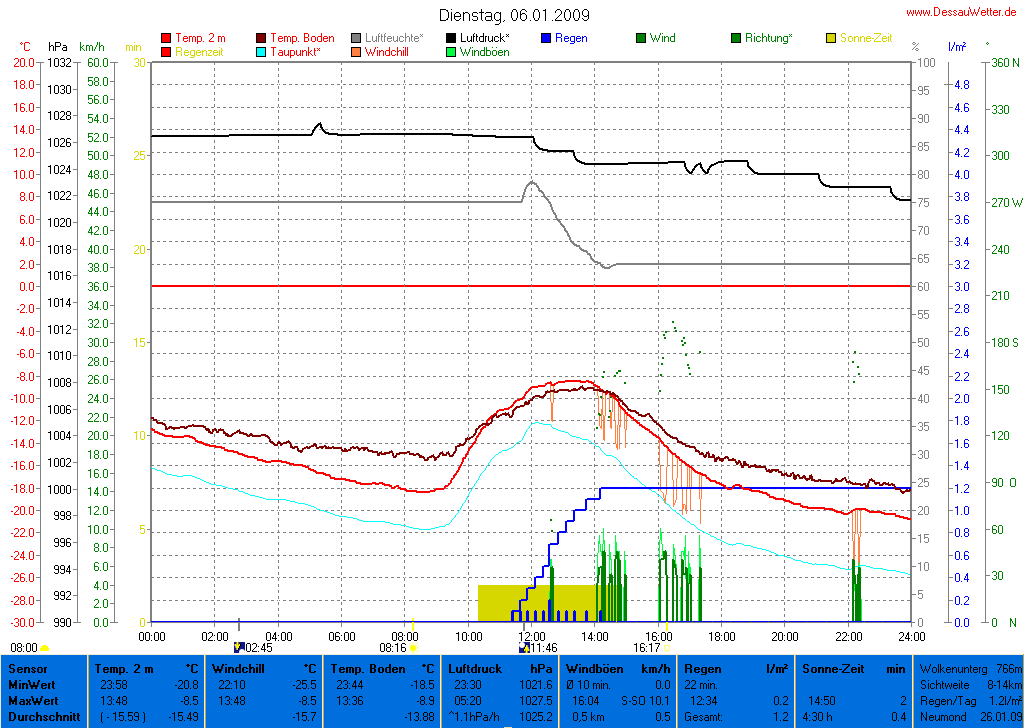The image size is (1024, 728).
Task: Click the gray Luftfeuchte legend square
Action: [x=356, y=39]
